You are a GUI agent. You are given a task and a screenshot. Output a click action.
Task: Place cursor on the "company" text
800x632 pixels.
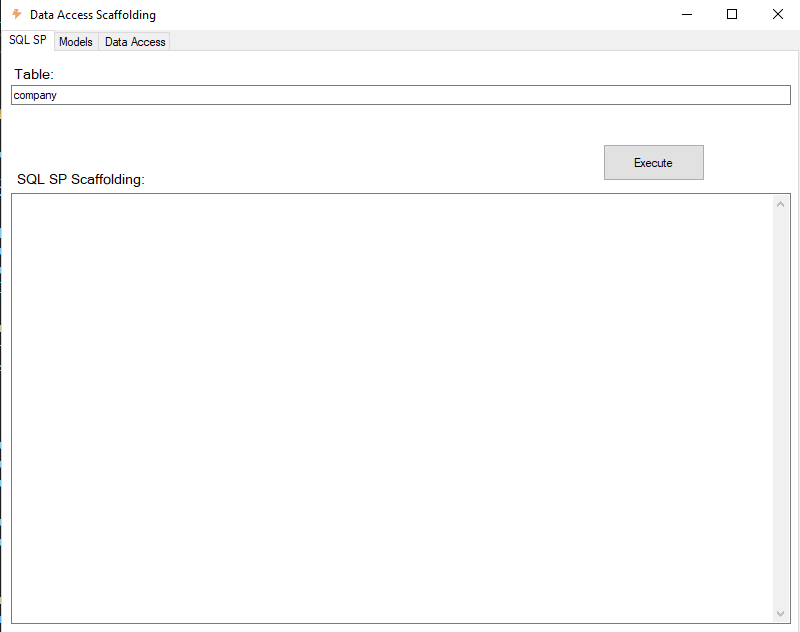point(35,95)
